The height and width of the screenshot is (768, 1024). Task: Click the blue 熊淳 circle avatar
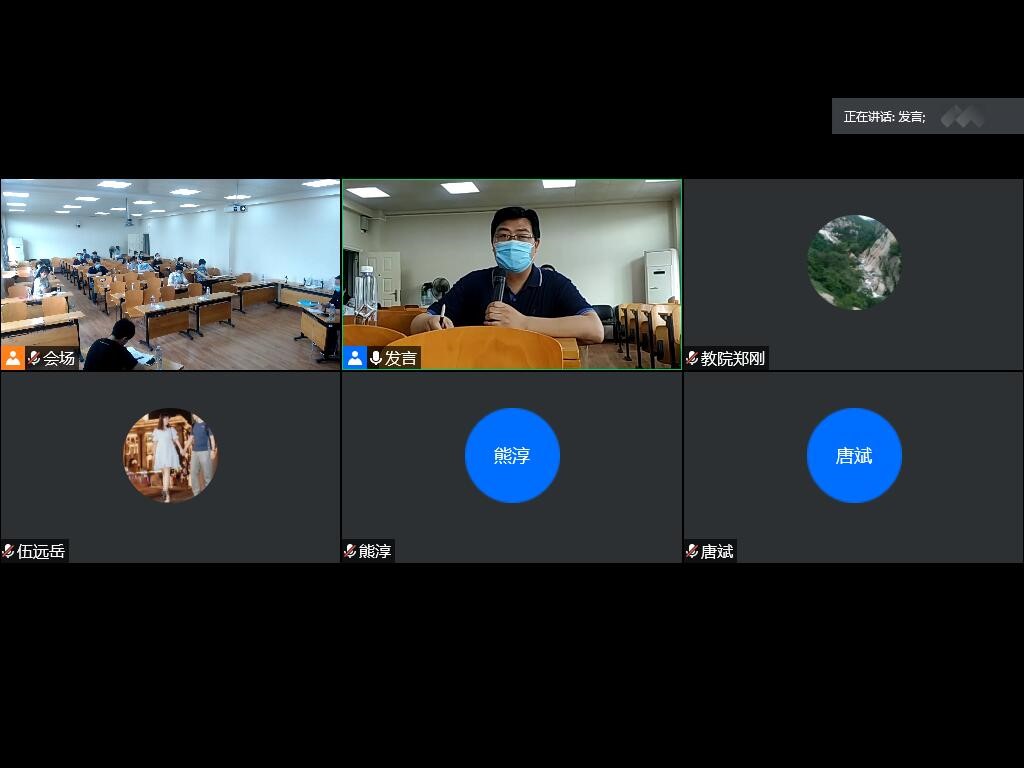tap(512, 455)
